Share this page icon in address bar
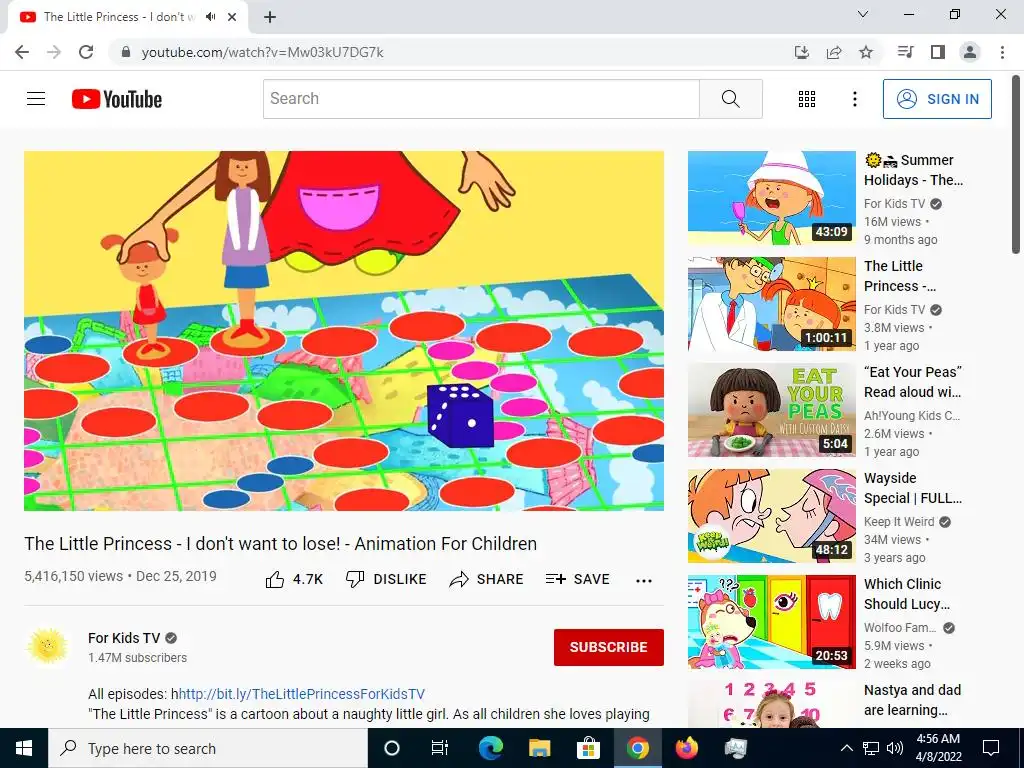 tap(834, 52)
